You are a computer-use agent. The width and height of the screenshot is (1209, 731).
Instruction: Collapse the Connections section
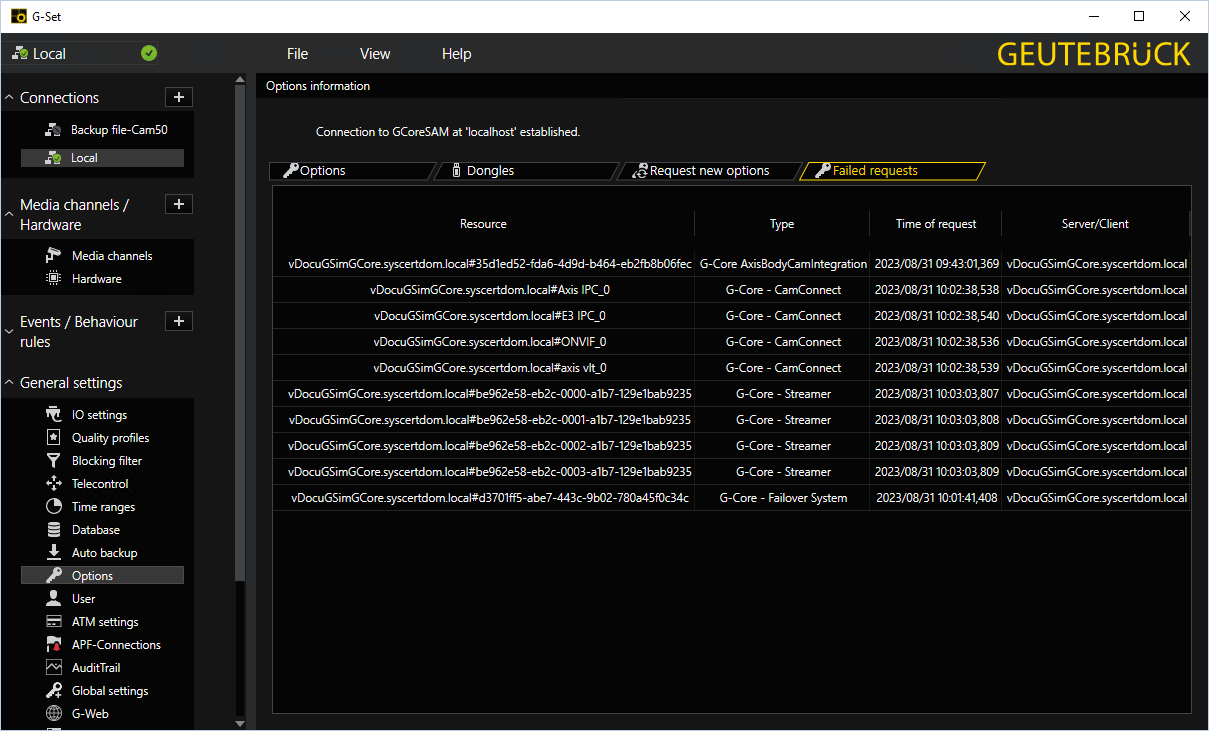(10, 97)
